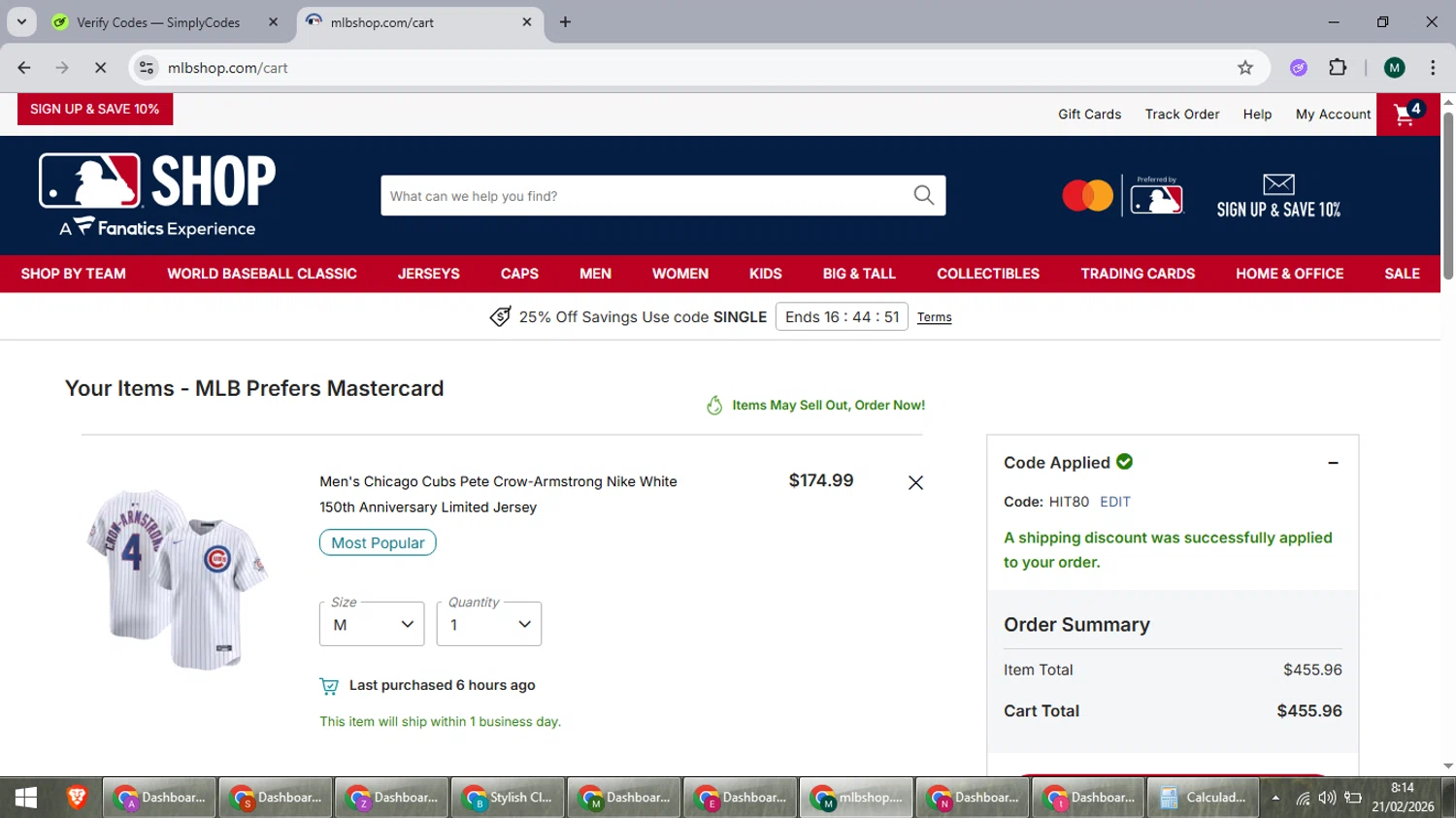Open the WOMEN menu
The height and width of the screenshot is (818, 1456).
tap(680, 274)
